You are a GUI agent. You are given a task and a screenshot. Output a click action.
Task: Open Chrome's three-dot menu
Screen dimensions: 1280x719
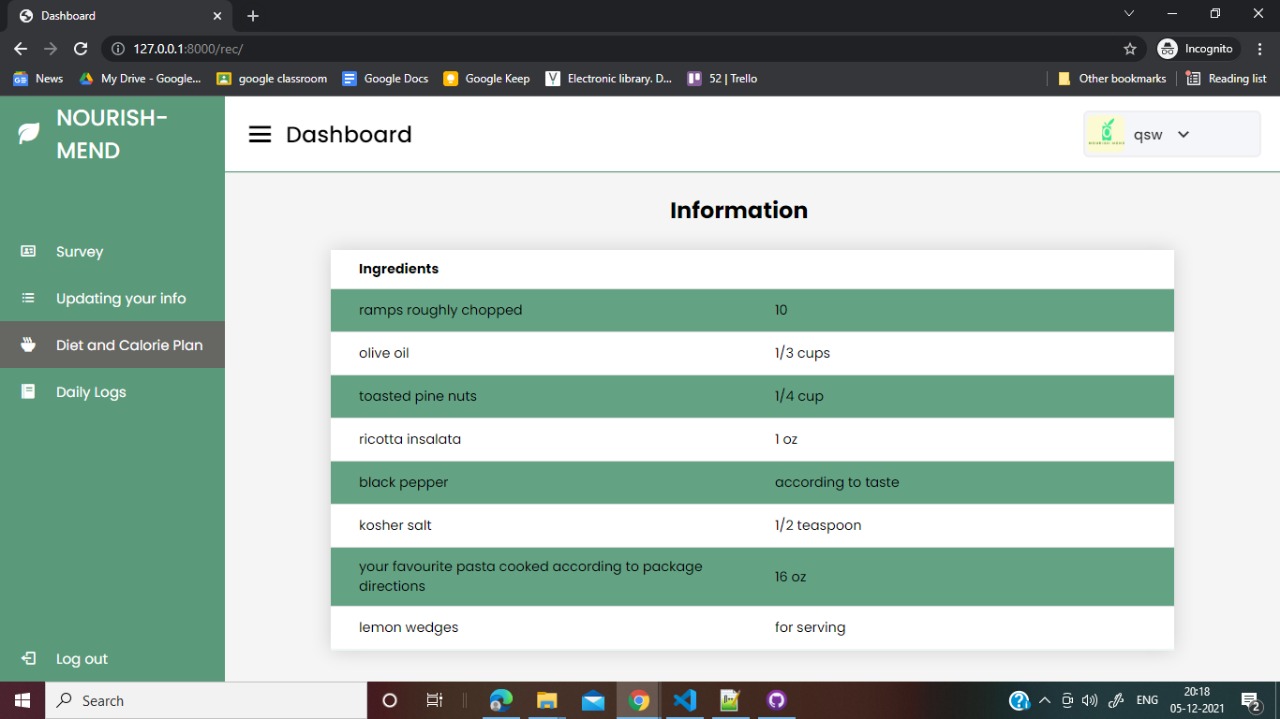pyautogui.click(x=1260, y=48)
